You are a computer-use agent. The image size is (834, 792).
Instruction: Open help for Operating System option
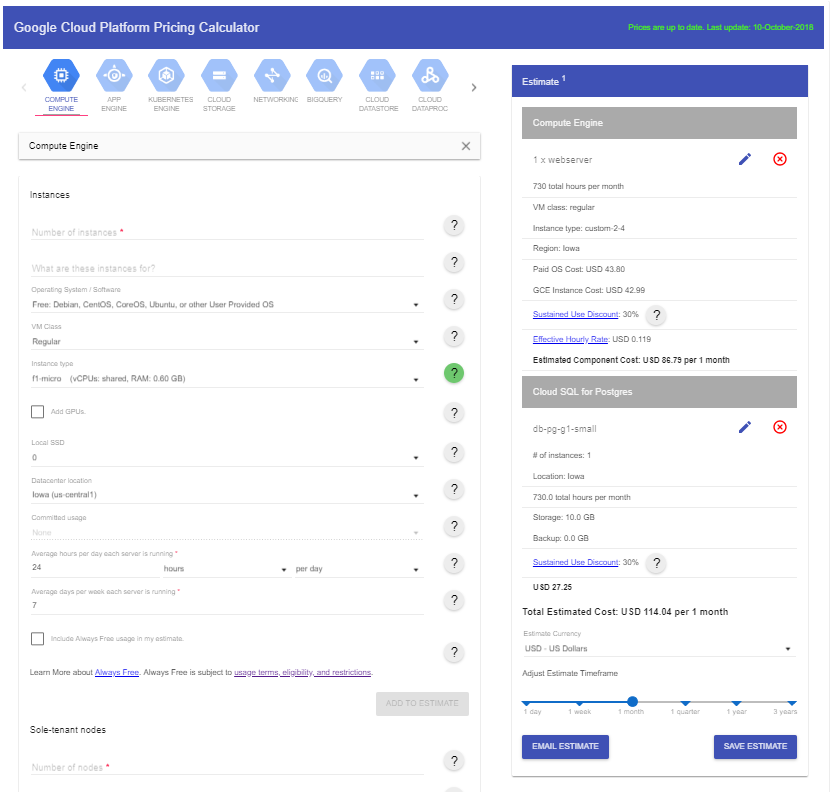pyautogui.click(x=454, y=299)
